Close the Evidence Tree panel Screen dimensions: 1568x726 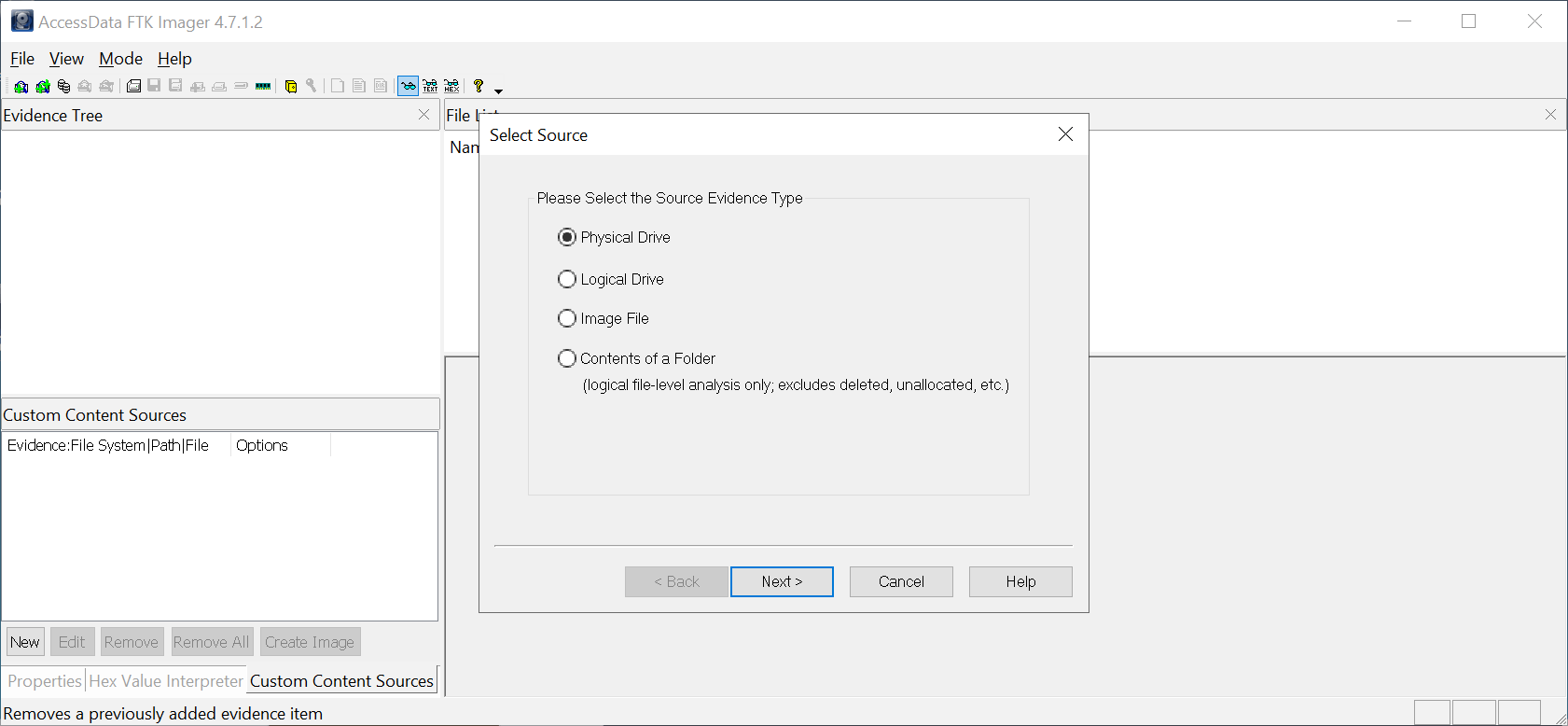click(423, 115)
